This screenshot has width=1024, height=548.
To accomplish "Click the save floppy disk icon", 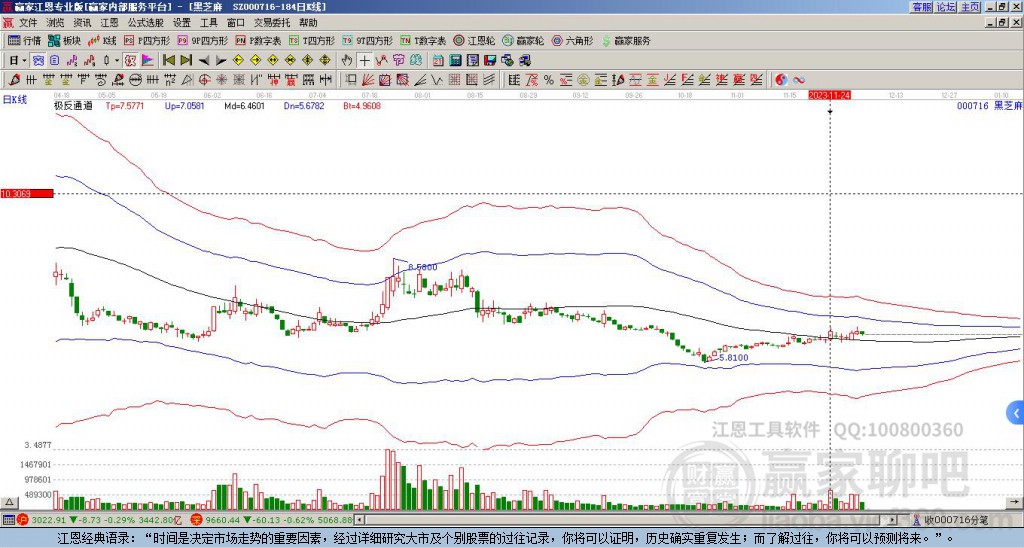I will pos(490,60).
